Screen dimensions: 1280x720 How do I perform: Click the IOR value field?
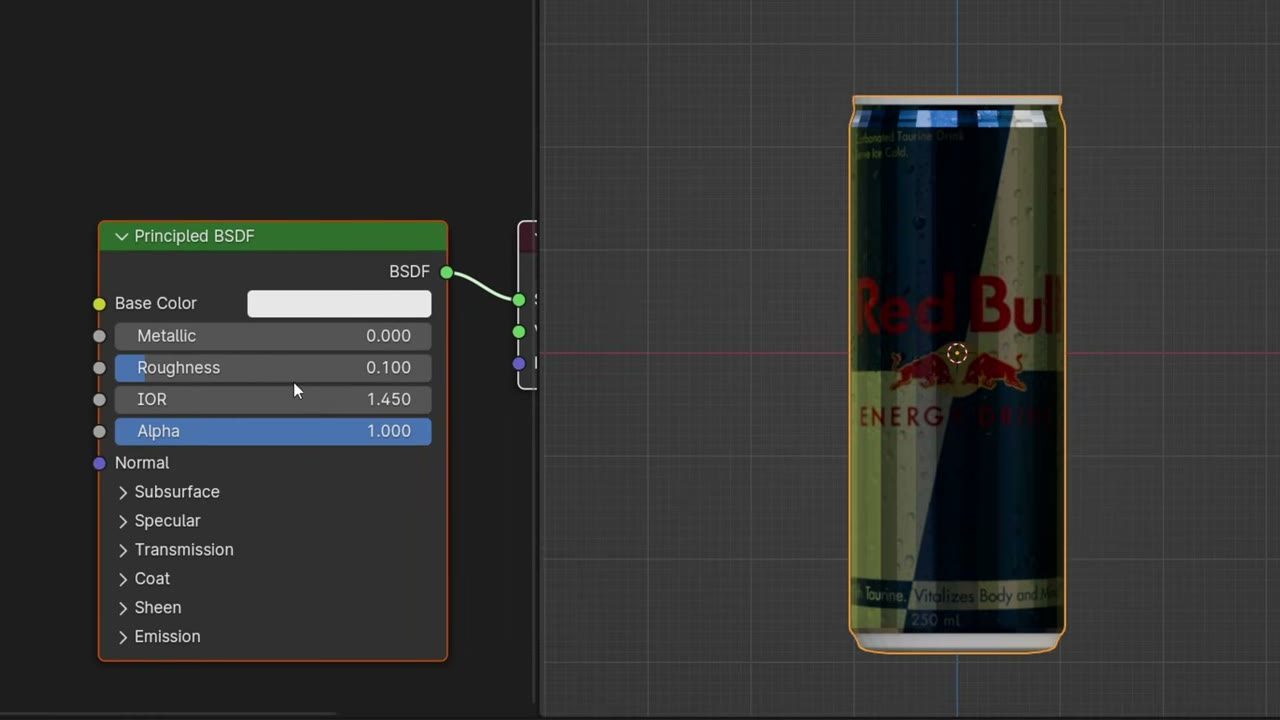click(273, 399)
